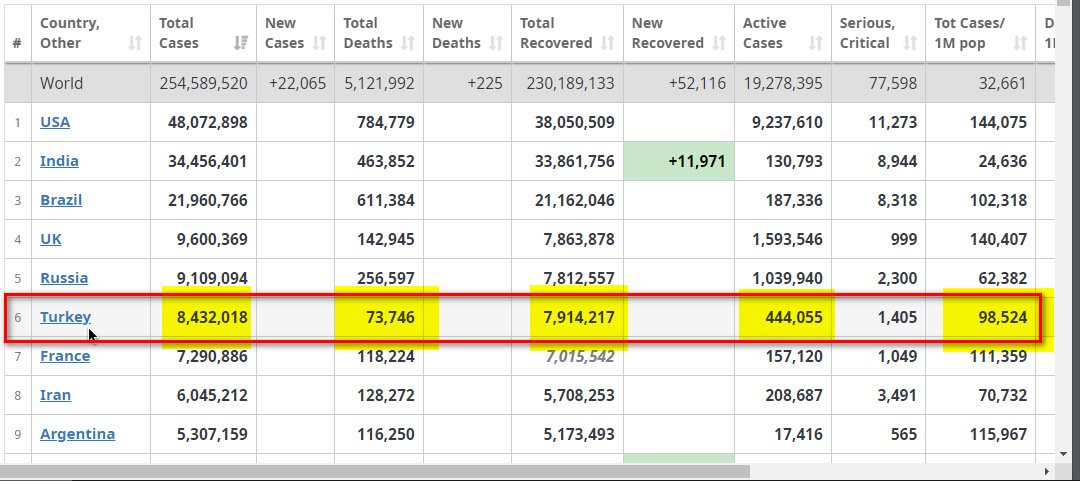Open the Russia country link
The image size is (1080, 481).
click(64, 278)
